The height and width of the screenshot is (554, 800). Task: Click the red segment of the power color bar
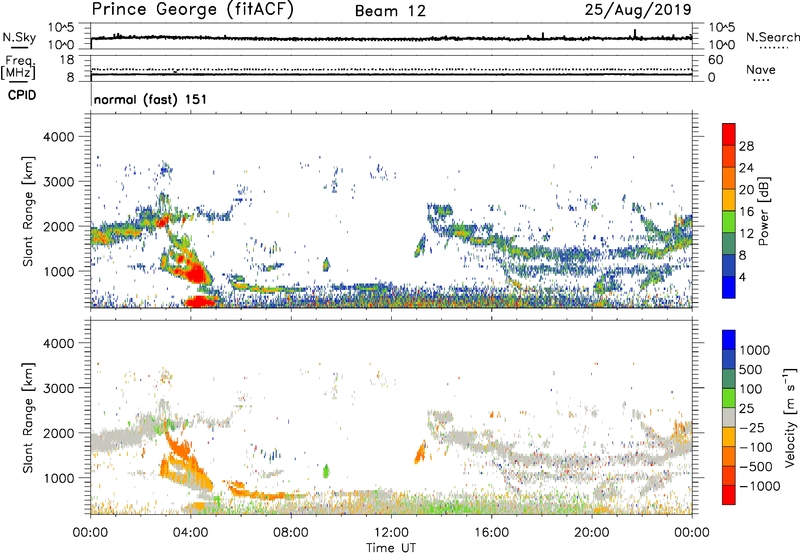coord(729,134)
